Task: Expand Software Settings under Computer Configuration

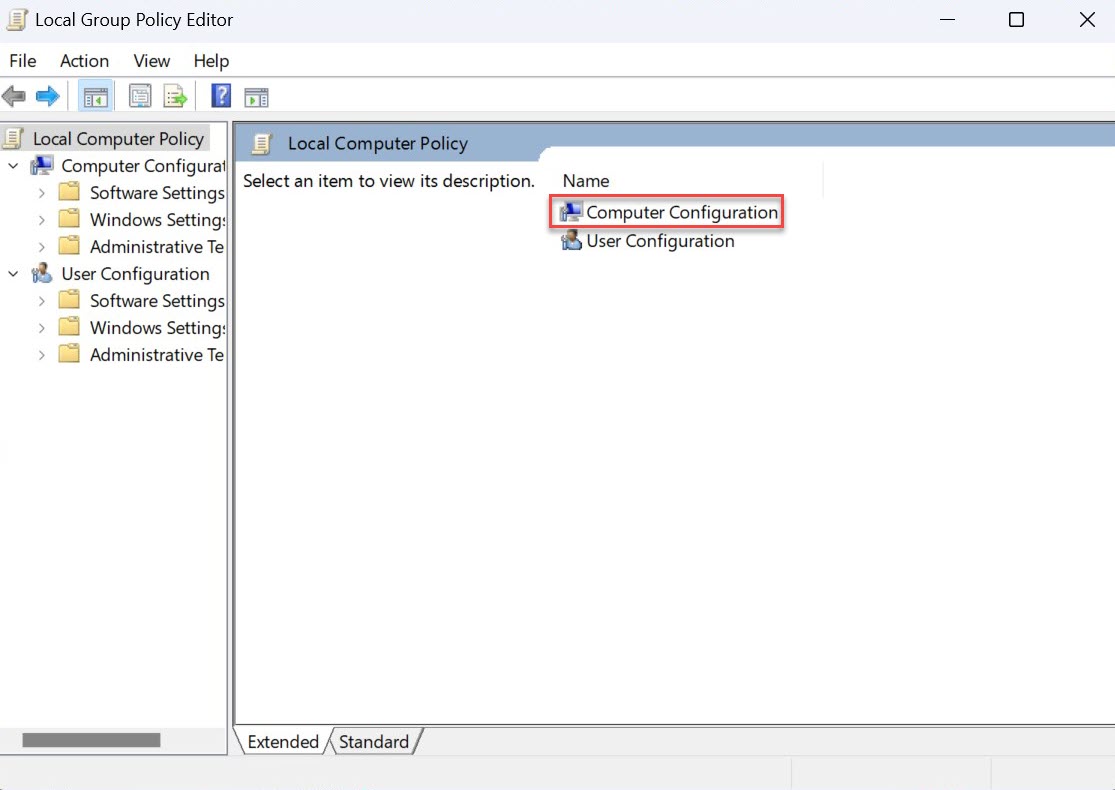Action: tap(41, 193)
